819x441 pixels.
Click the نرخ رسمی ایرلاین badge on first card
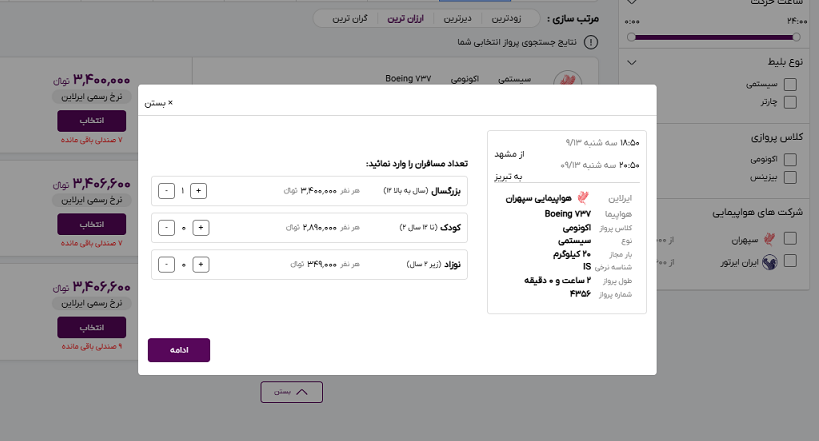point(91,97)
